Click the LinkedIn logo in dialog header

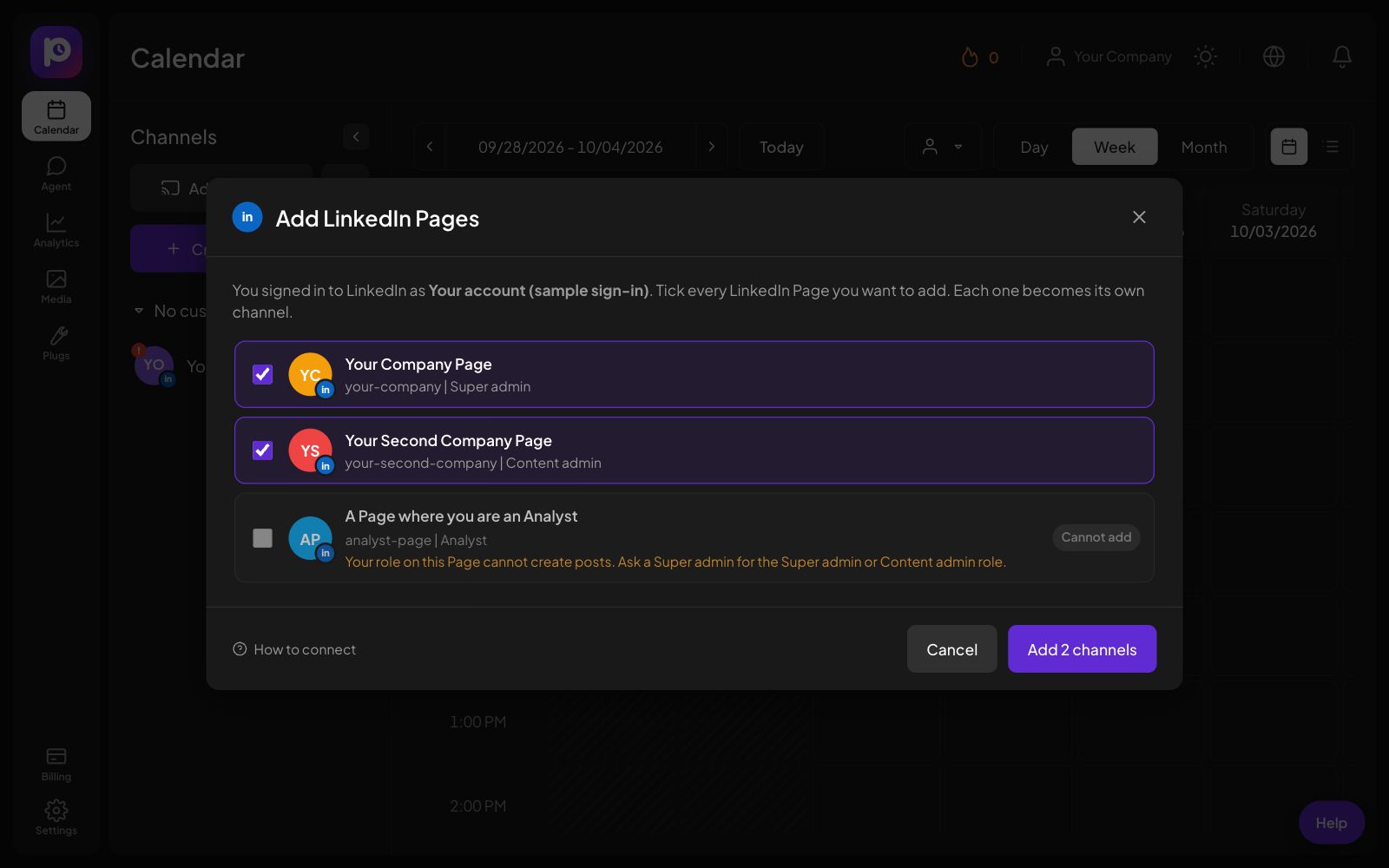point(247,217)
